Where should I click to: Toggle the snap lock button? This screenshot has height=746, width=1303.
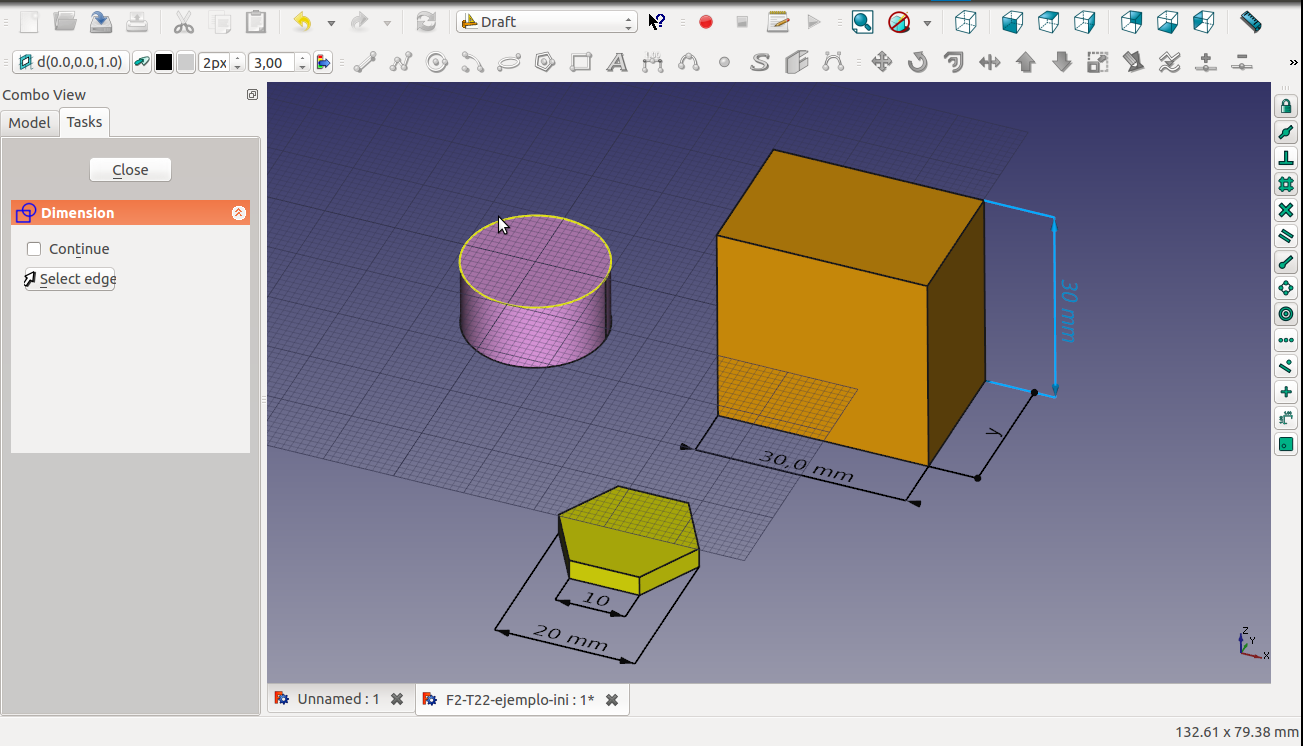click(1286, 107)
